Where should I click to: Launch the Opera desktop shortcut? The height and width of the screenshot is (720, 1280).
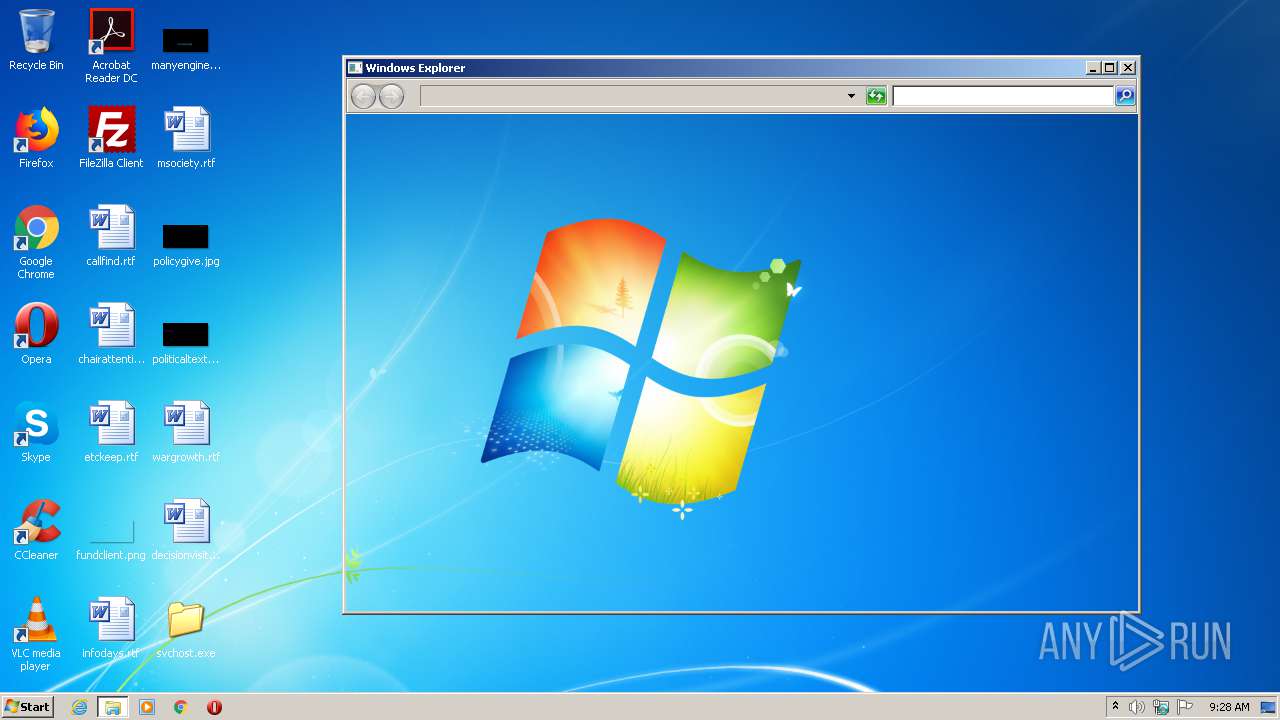click(36, 334)
